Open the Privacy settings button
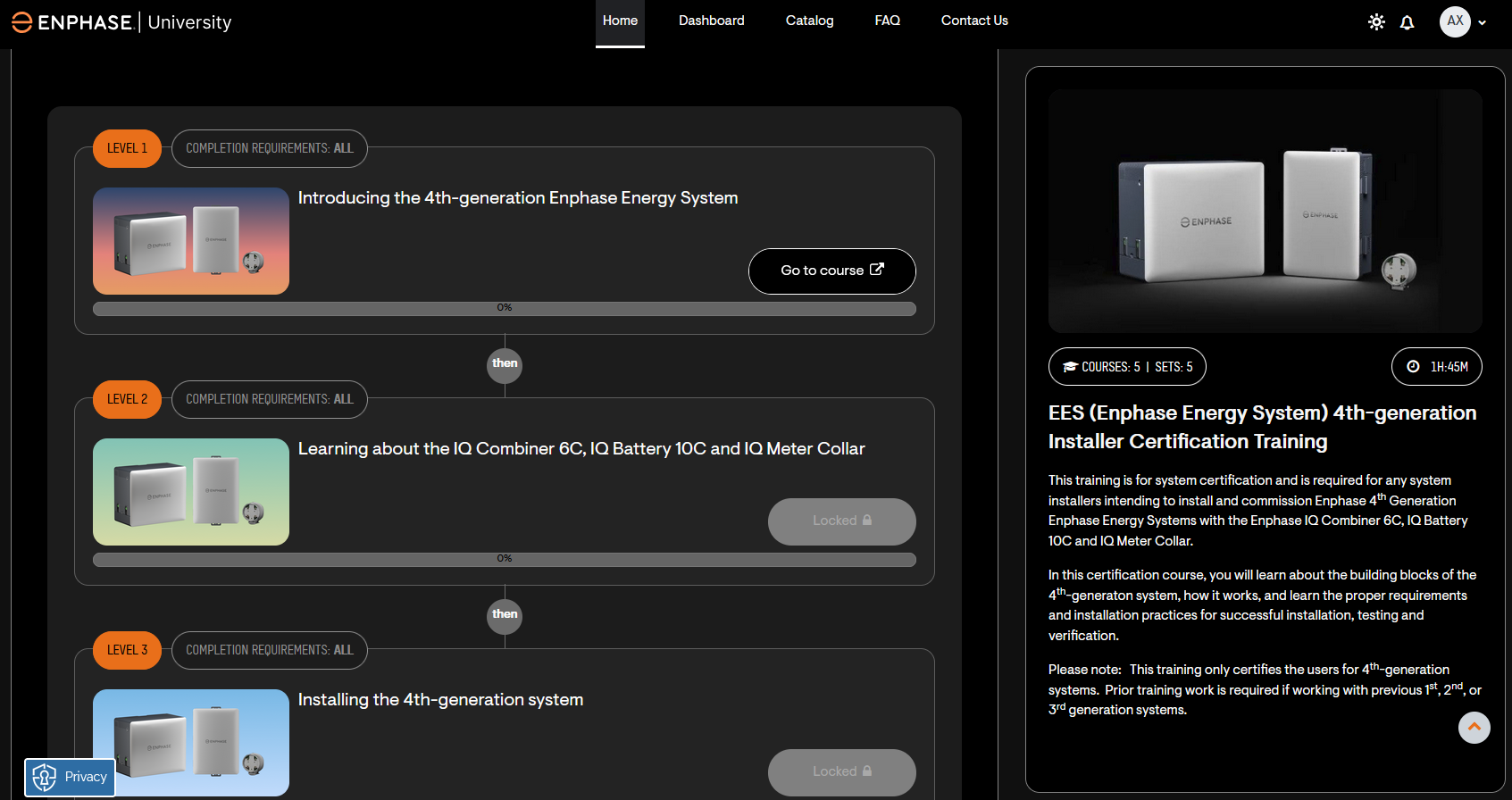 [70, 778]
